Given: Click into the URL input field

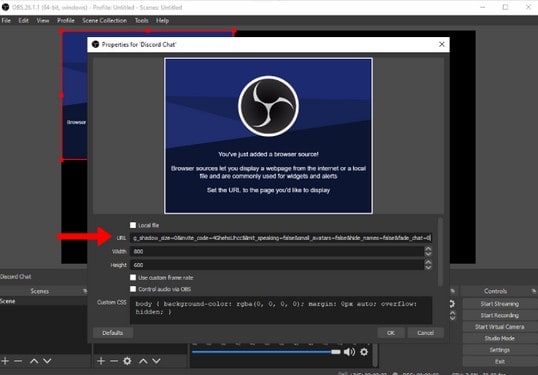Looking at the screenshot, I should pos(281,238).
